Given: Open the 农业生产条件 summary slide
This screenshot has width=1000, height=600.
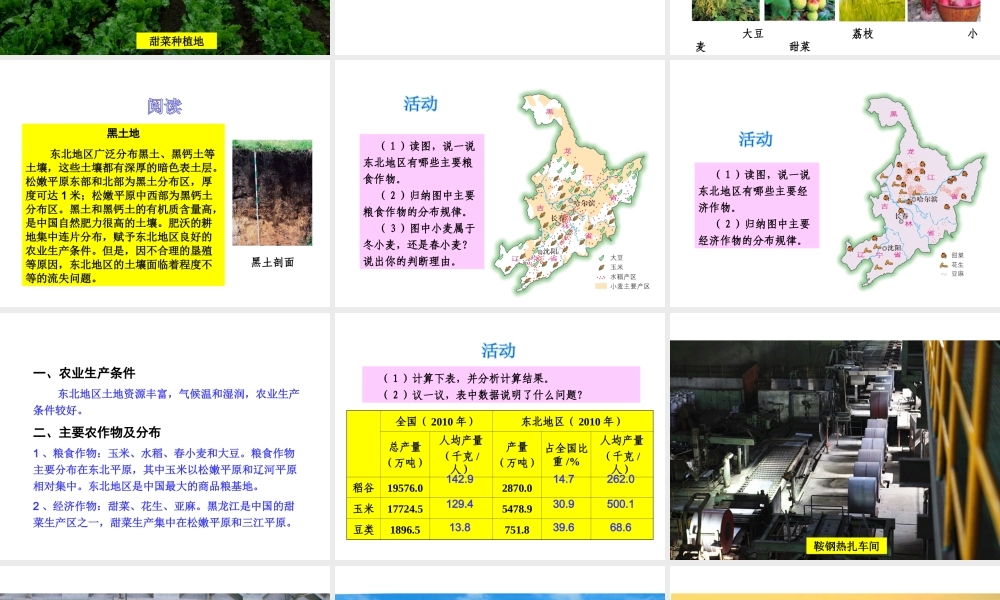Looking at the screenshot, I should [165, 436].
